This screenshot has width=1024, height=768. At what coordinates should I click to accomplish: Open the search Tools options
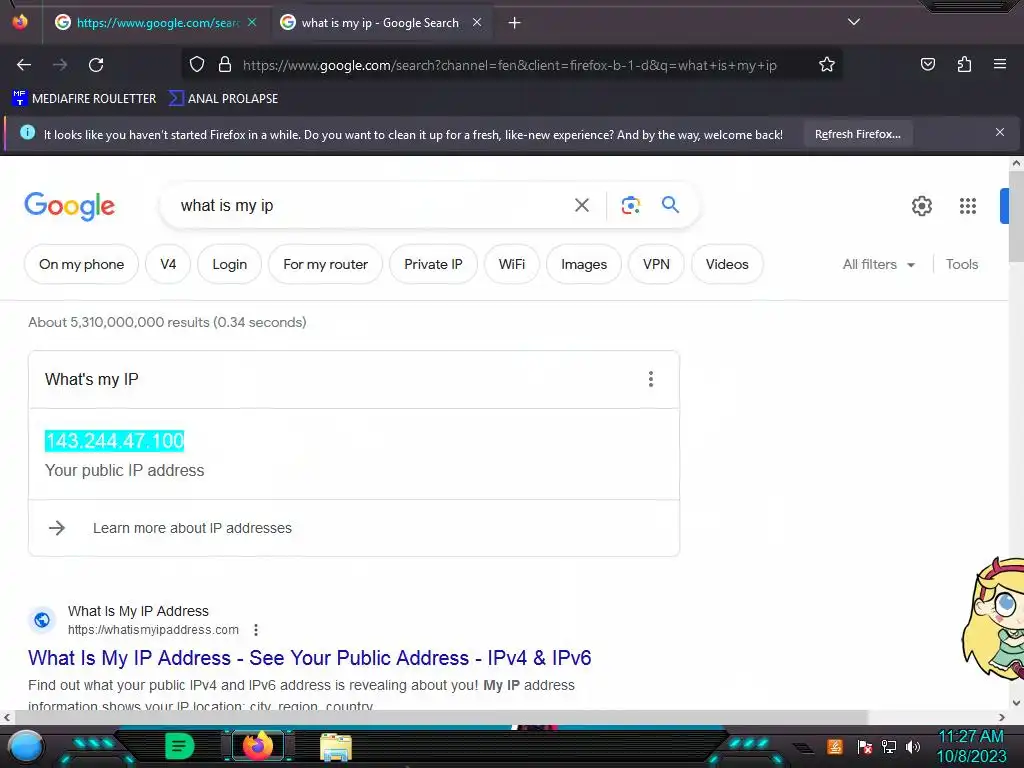[x=962, y=264]
